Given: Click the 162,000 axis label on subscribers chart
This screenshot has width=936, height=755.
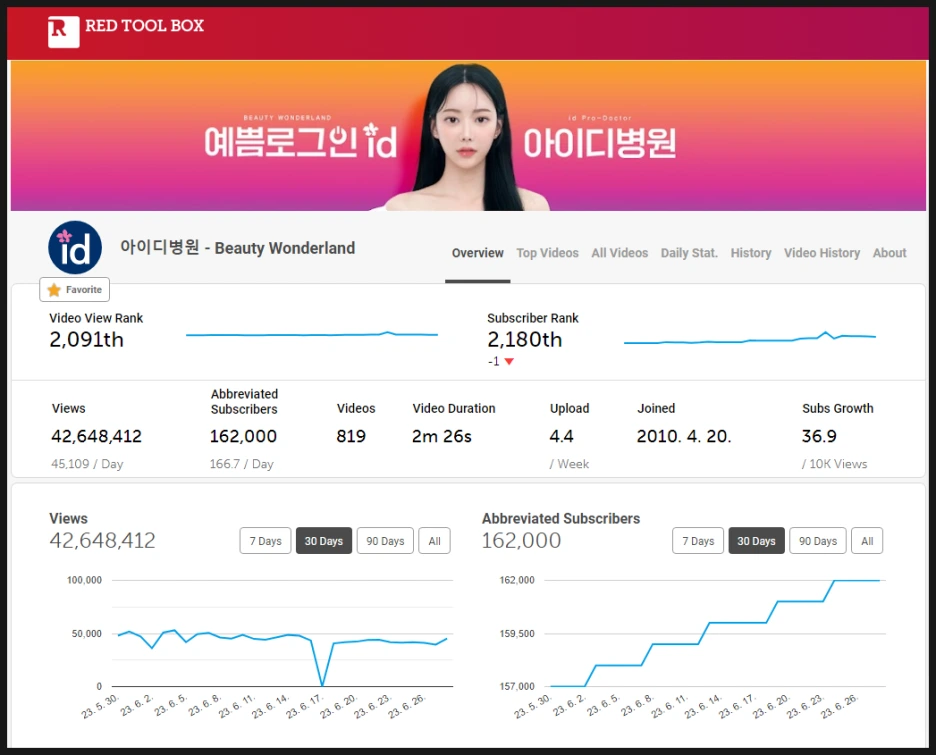Looking at the screenshot, I should (x=517, y=580).
